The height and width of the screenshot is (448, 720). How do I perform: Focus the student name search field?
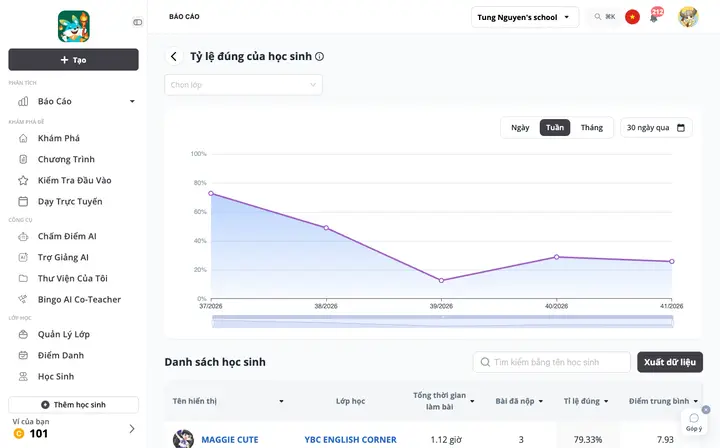coord(551,362)
